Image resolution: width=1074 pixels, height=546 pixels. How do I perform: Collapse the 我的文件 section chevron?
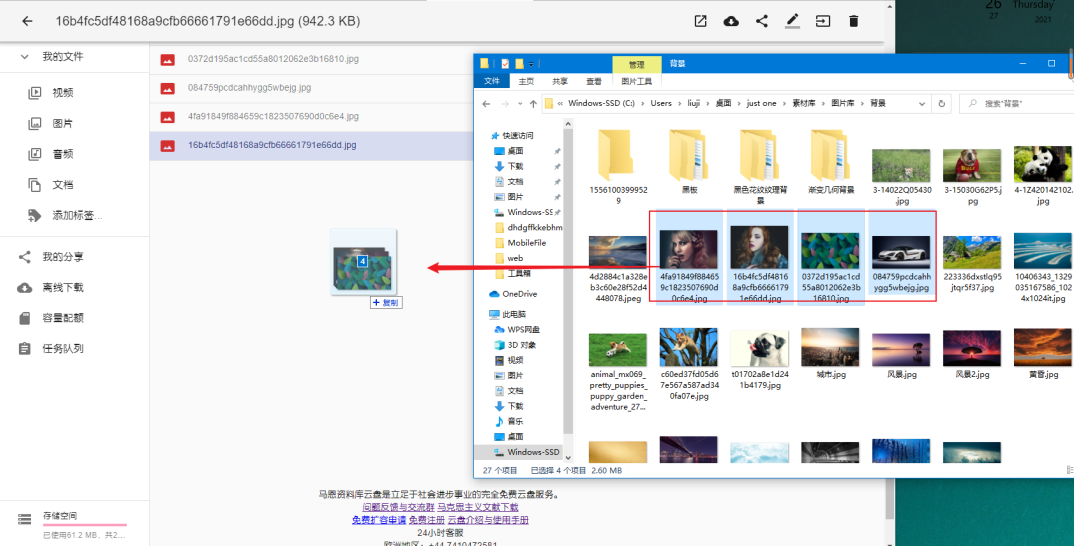click(25, 57)
